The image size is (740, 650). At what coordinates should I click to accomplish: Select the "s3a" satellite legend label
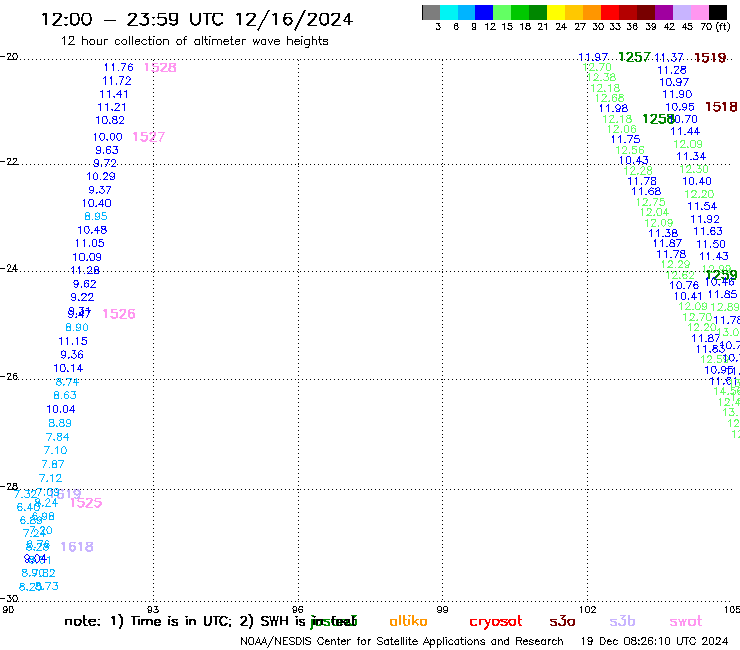click(562, 621)
